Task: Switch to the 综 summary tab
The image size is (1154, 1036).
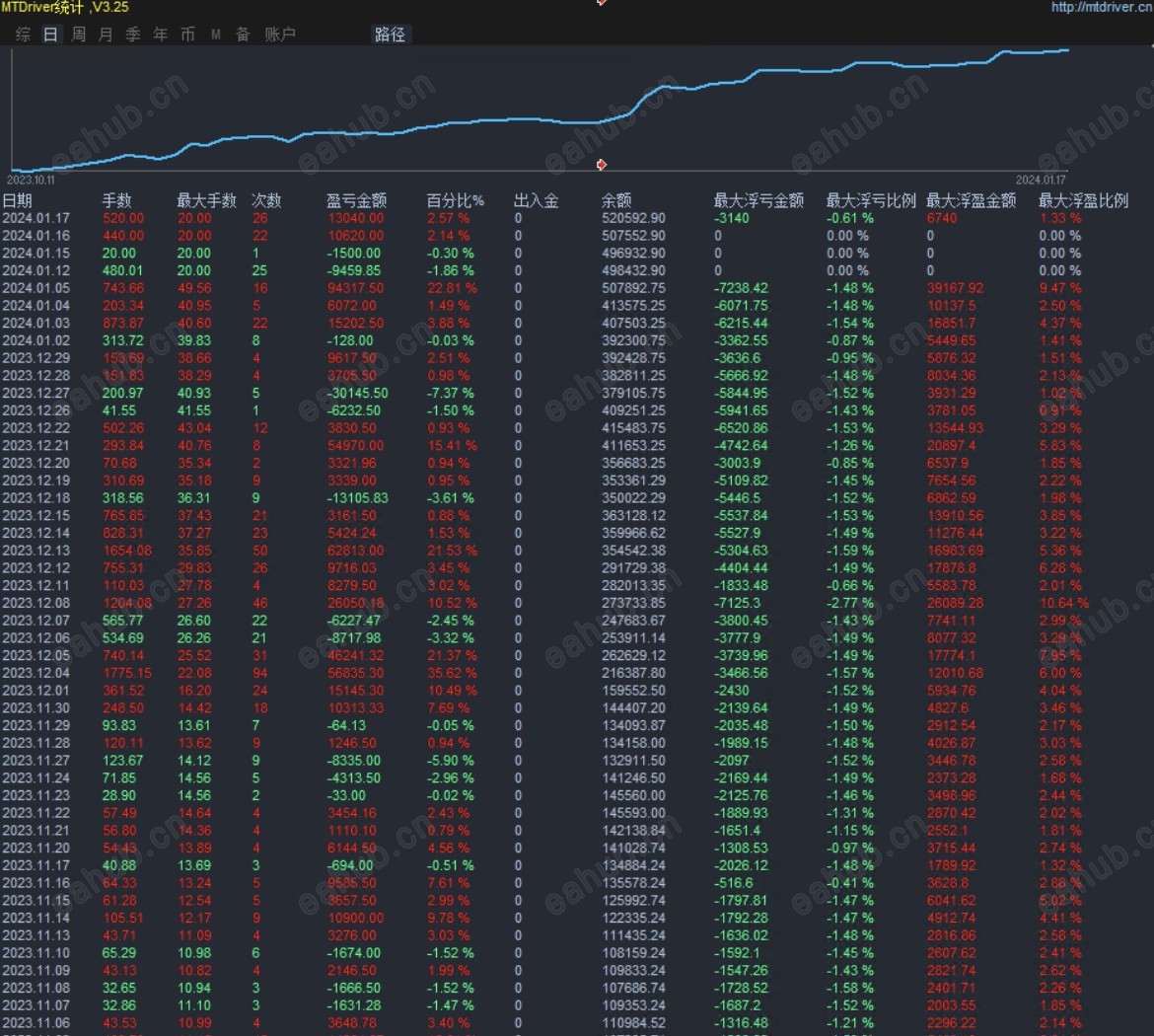Action: point(24,35)
